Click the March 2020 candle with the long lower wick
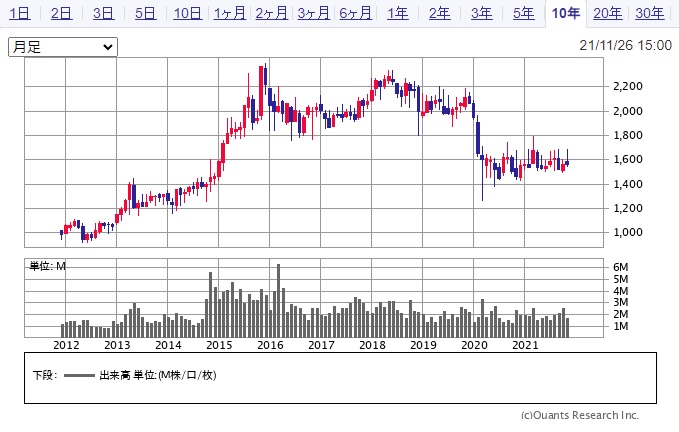Screen dimensions: 679x432 point(482,174)
